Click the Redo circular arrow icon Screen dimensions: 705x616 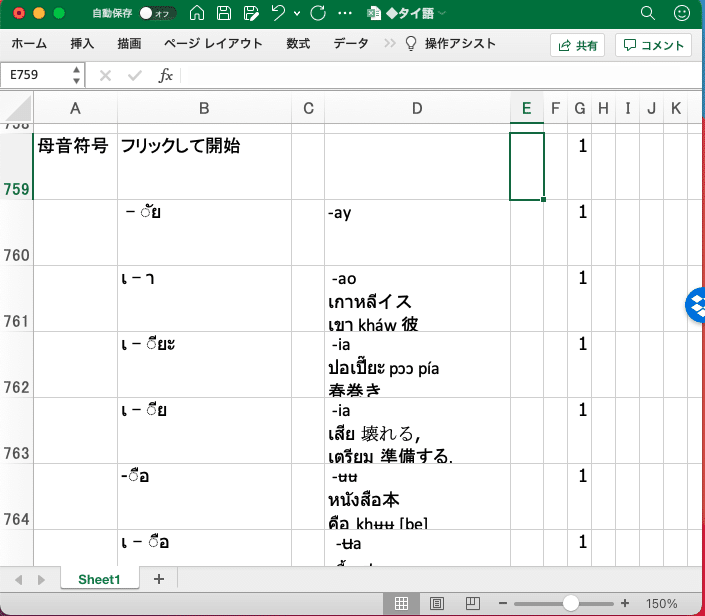tap(318, 13)
